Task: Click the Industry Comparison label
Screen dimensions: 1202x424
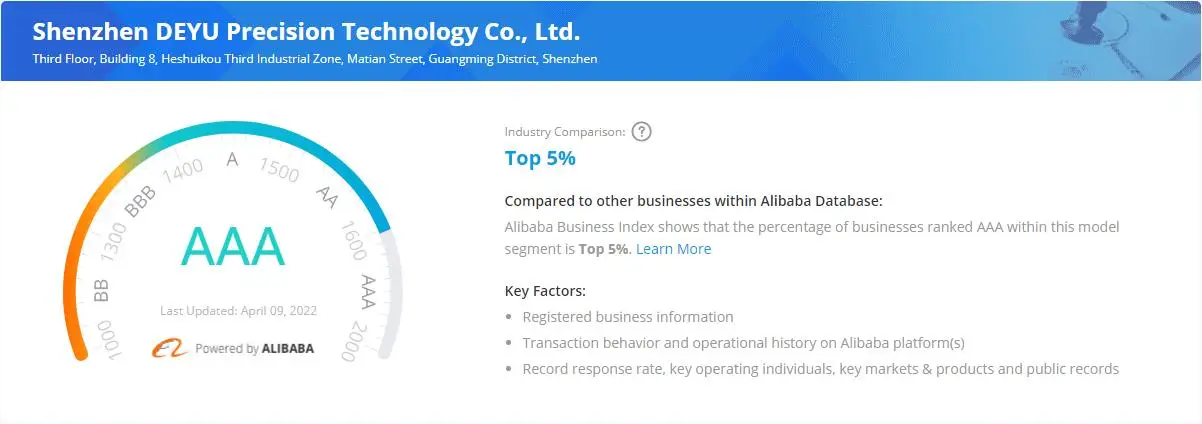Action: [x=565, y=132]
